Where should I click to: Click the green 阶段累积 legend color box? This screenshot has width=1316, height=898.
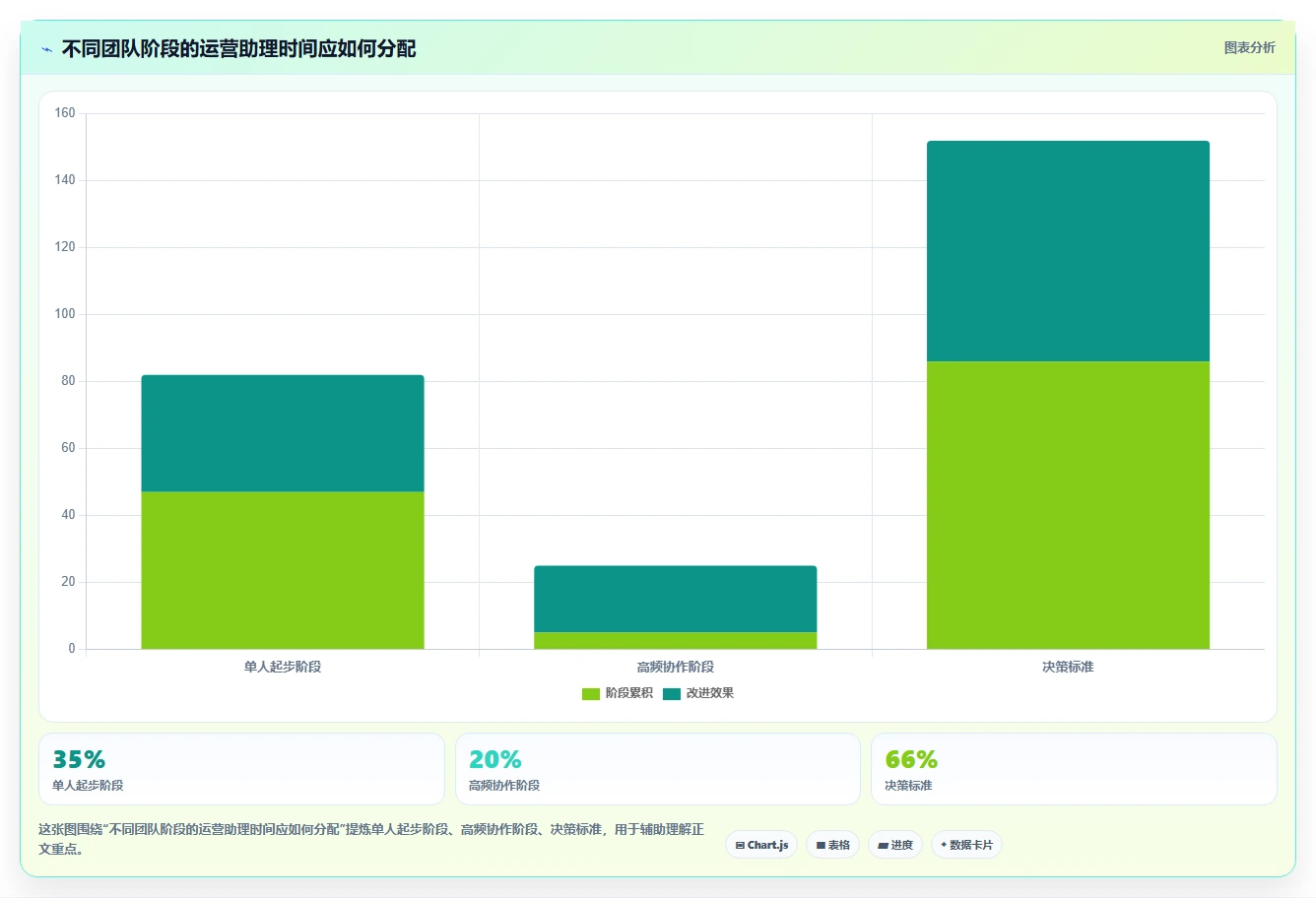point(591,693)
